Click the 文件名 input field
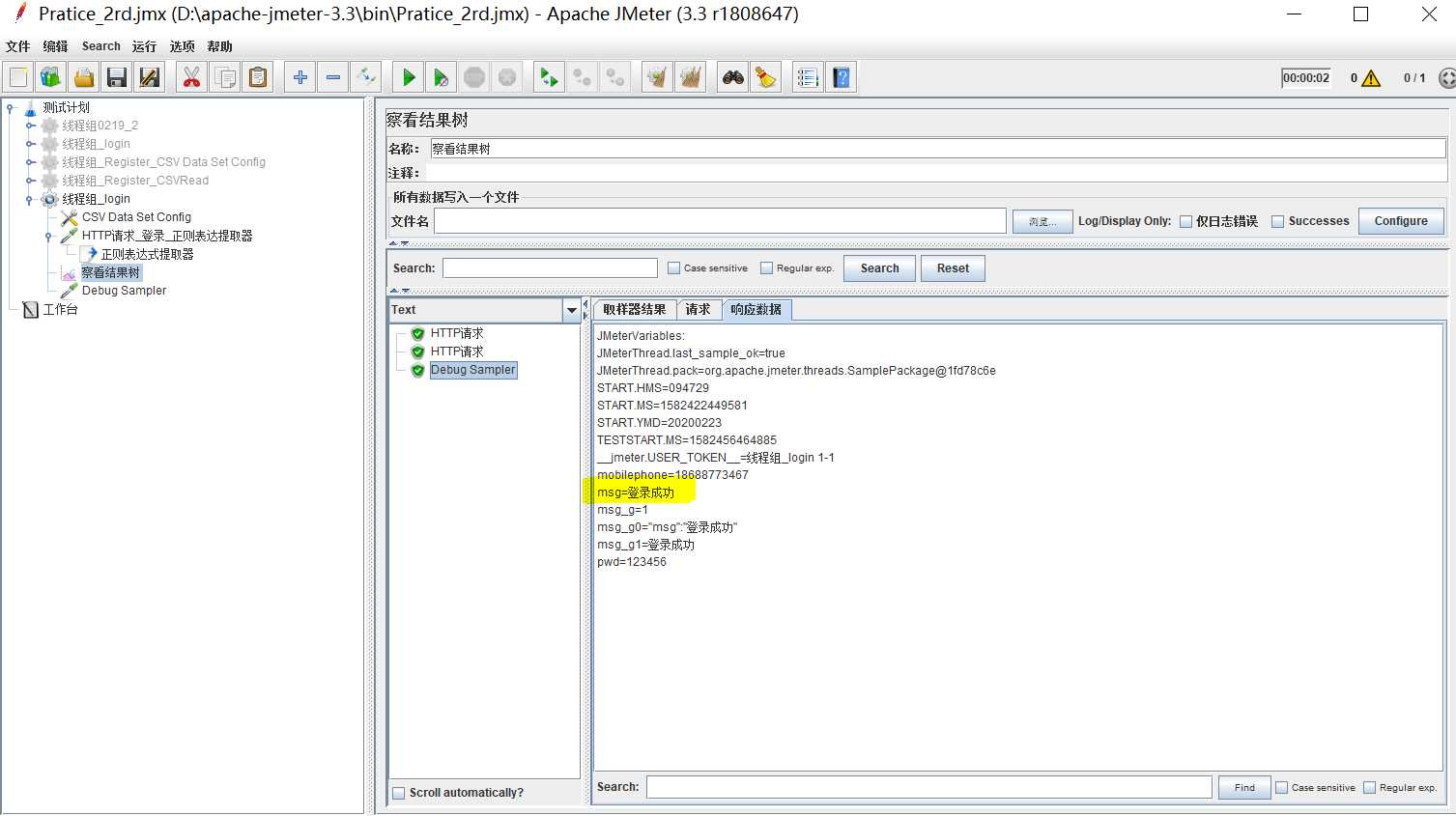Image resolution: width=1456 pixels, height=816 pixels. 720,221
